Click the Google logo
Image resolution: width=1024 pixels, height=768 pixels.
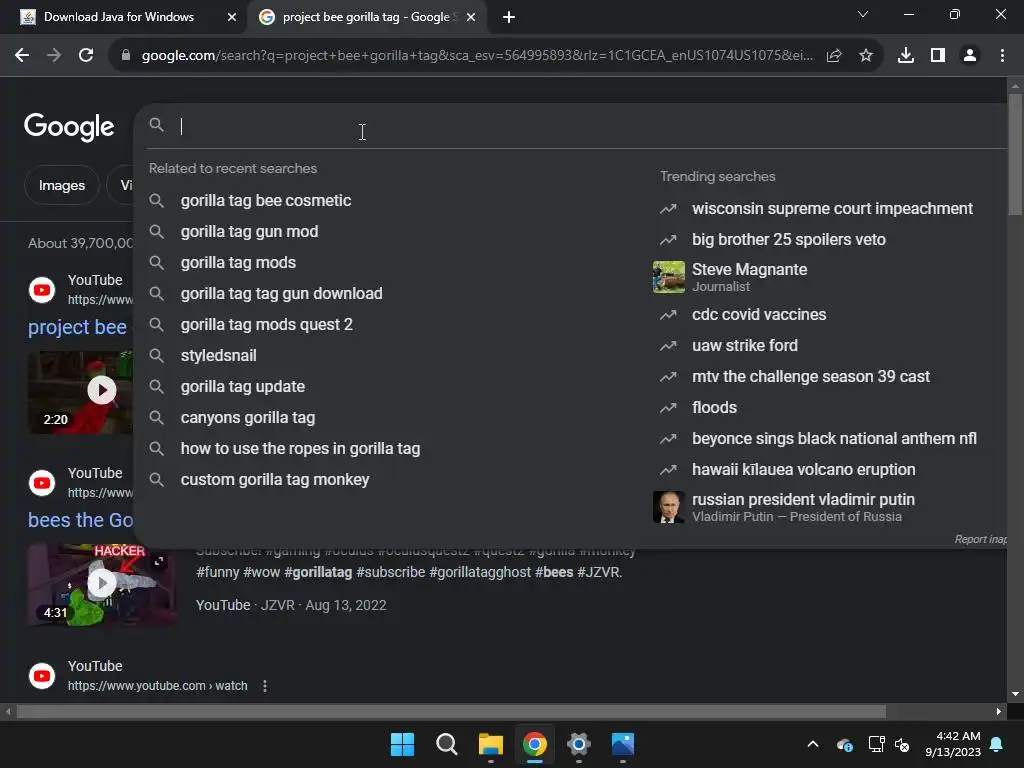[x=69, y=127]
